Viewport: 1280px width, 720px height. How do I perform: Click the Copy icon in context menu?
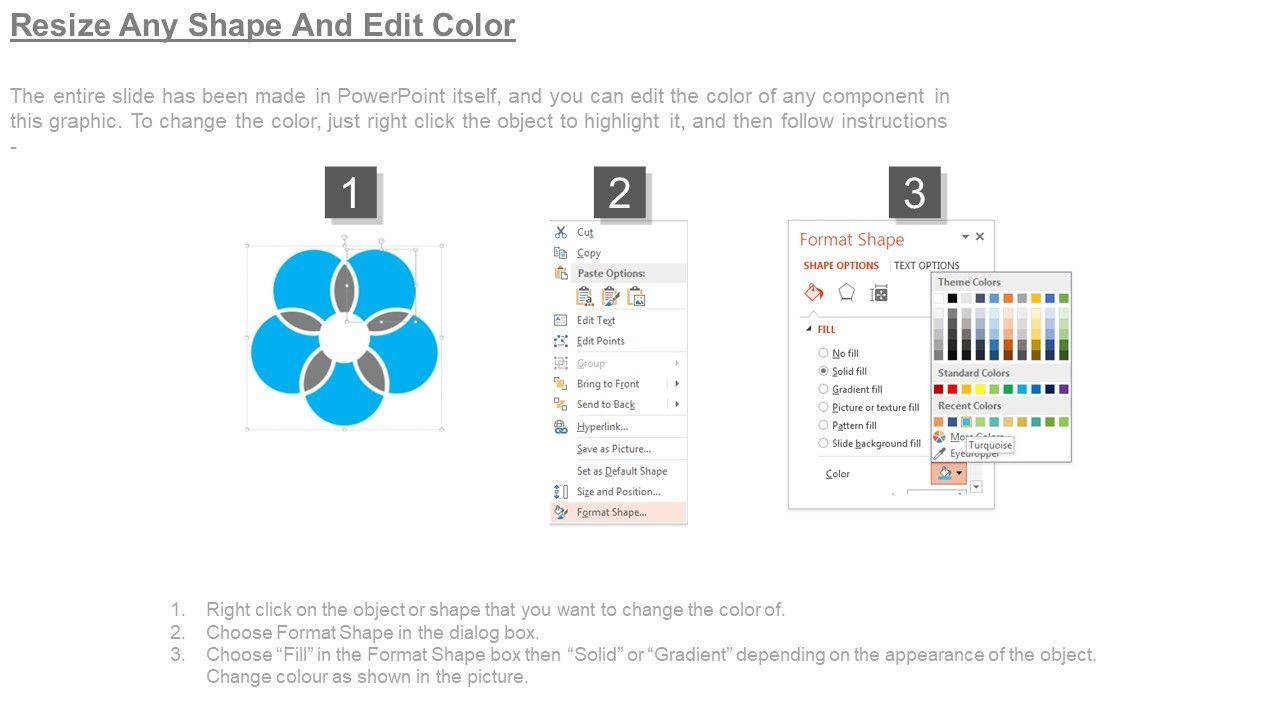coord(561,253)
